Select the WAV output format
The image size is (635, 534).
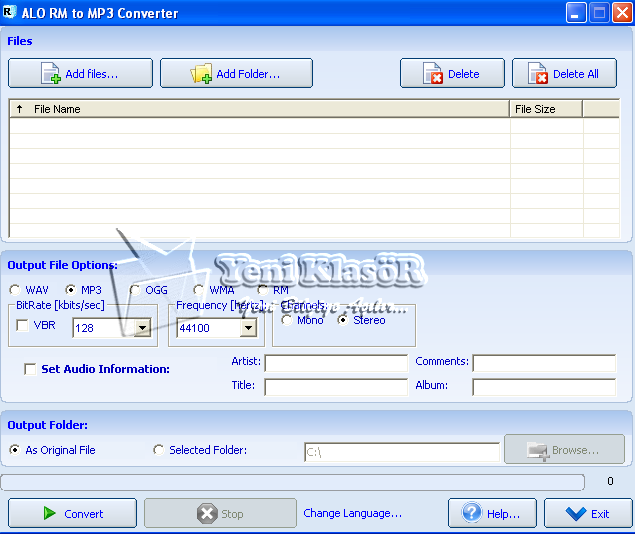(15, 290)
